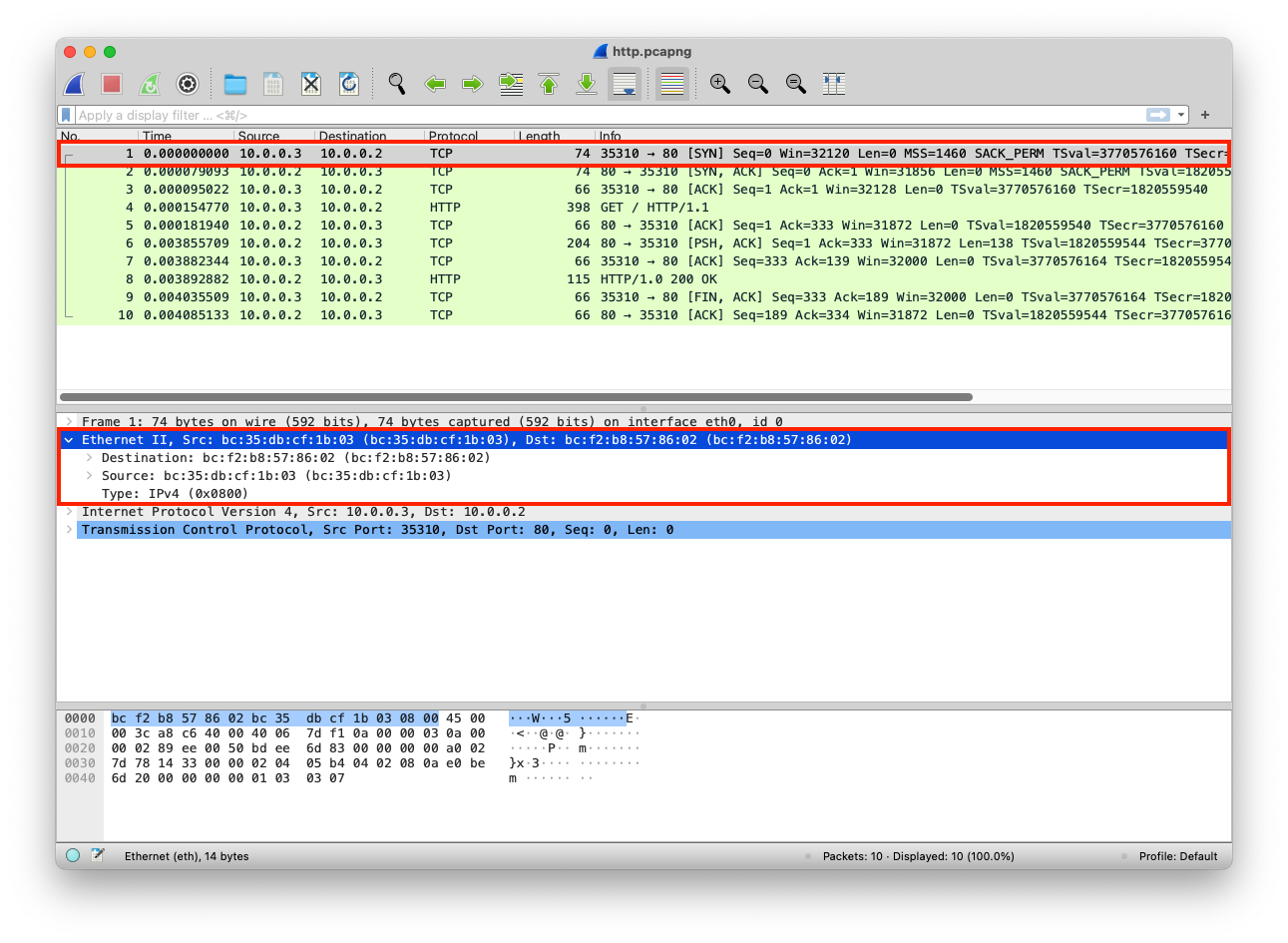Viewport: 1288px width, 943px height.
Task: Click the find packet magnifier icon
Action: pos(396,84)
